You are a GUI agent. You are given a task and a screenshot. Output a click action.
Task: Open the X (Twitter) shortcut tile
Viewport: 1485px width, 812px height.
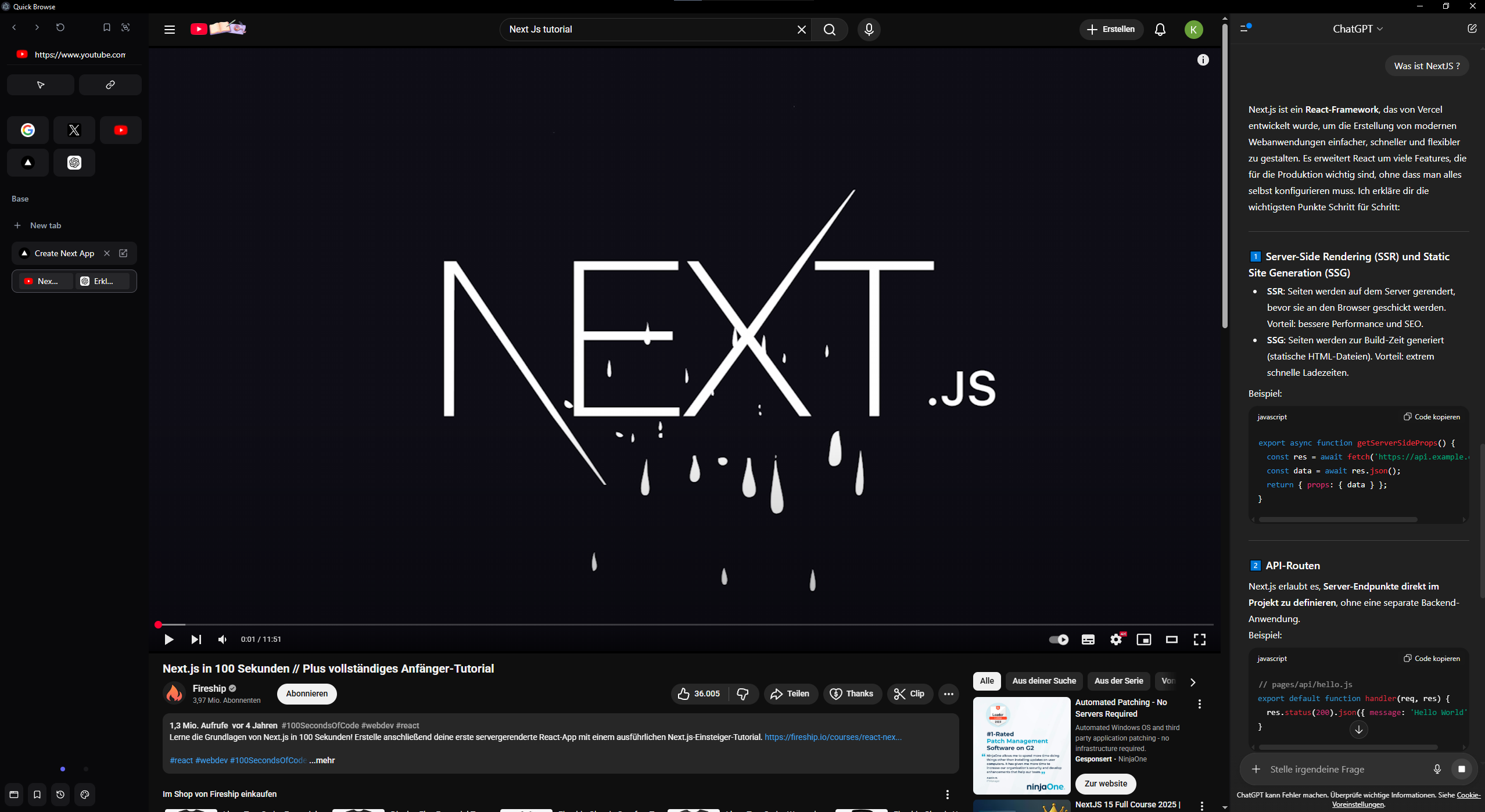[74, 130]
